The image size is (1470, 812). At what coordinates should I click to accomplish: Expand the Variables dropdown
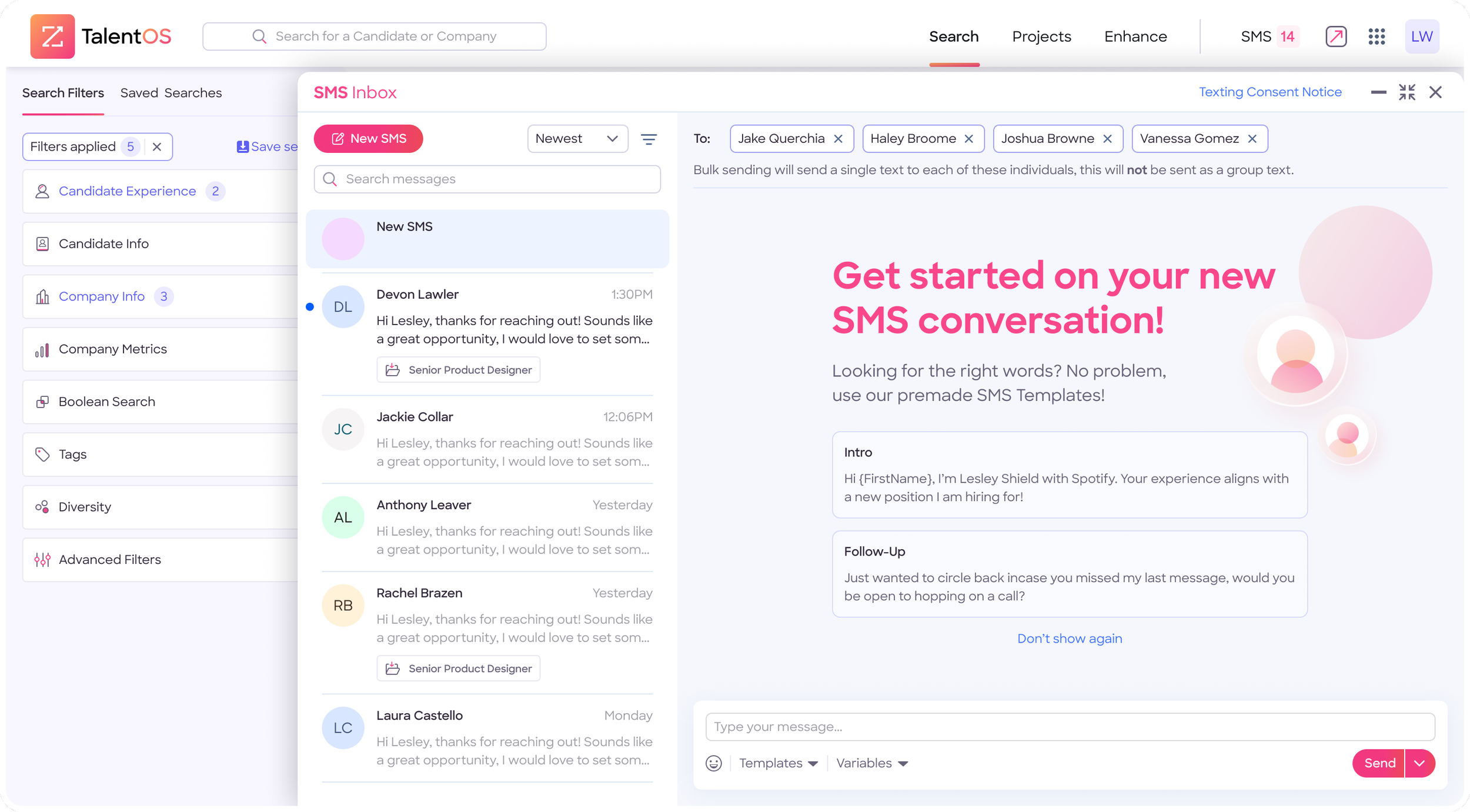(x=872, y=763)
